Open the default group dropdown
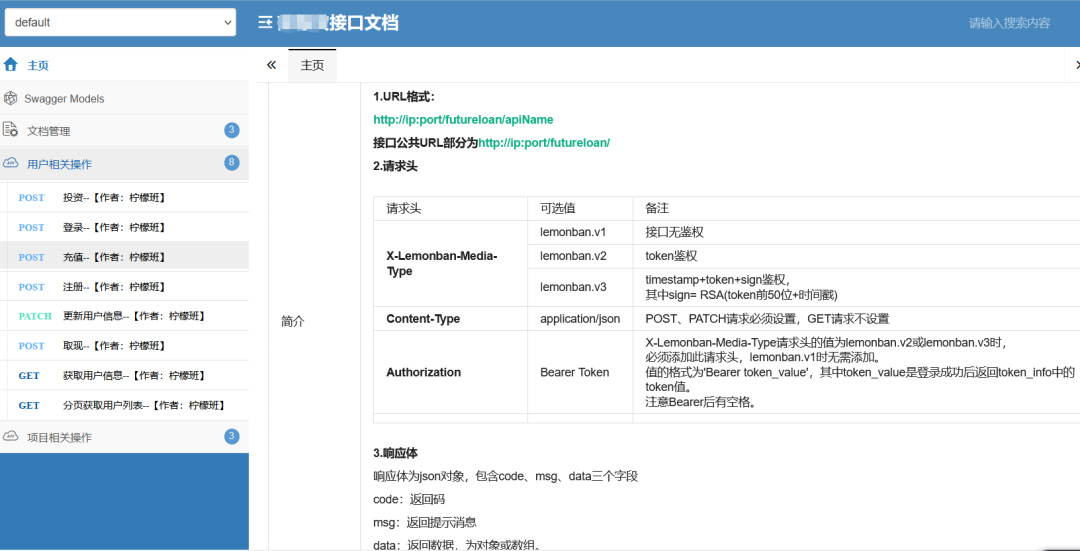The image size is (1080, 551). click(x=121, y=22)
